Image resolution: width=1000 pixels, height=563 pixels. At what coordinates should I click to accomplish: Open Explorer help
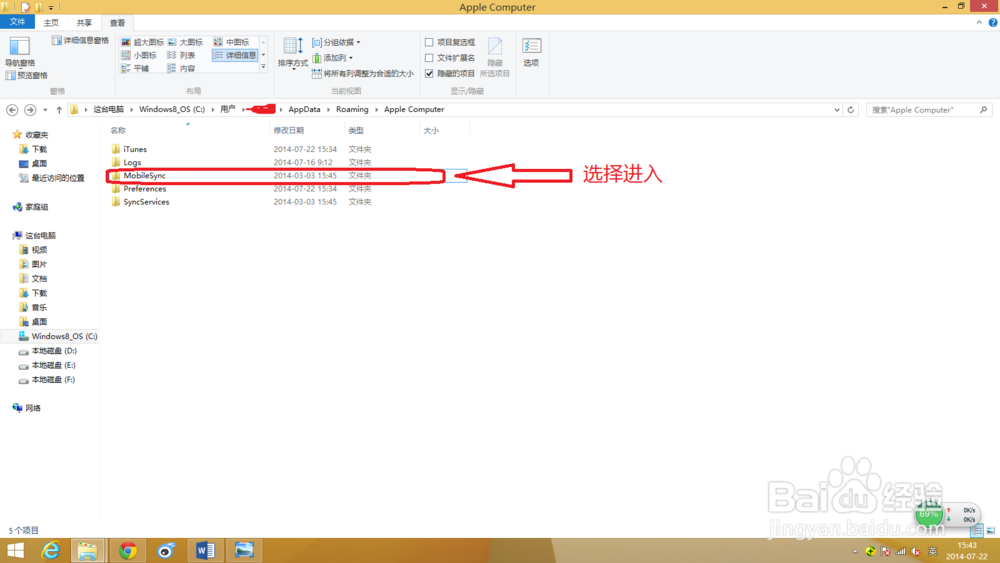(x=993, y=22)
